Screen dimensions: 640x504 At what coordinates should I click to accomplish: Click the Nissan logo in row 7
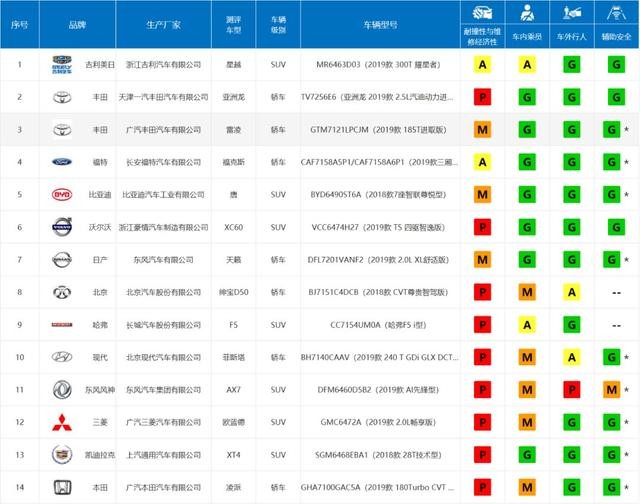point(62,260)
